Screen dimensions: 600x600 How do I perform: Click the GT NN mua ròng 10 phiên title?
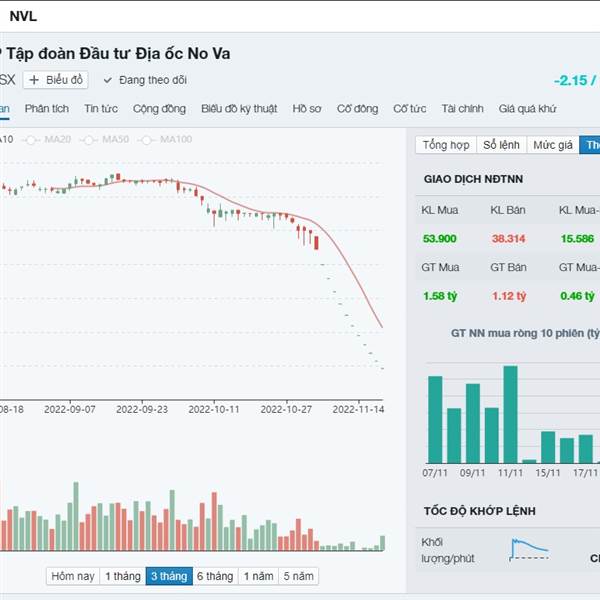tap(525, 333)
